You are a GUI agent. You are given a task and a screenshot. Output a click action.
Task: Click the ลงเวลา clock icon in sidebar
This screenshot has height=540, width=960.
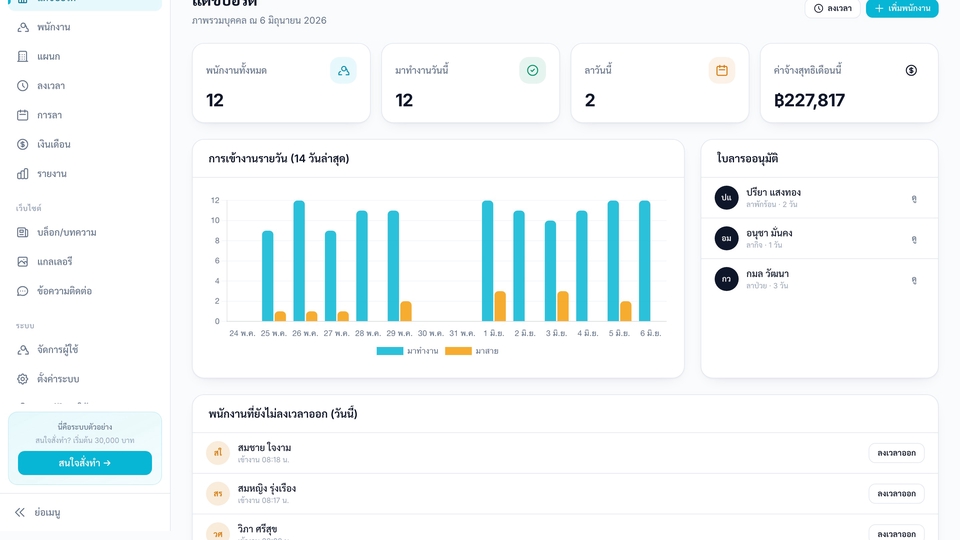click(x=23, y=86)
